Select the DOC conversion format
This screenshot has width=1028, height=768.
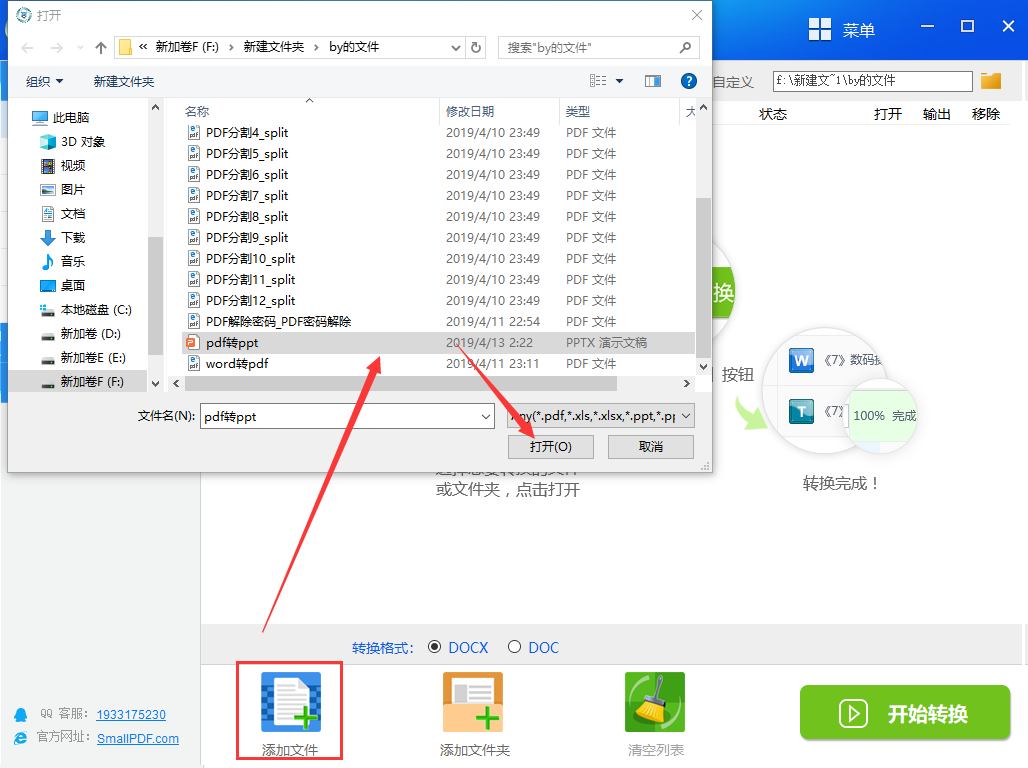[515, 647]
